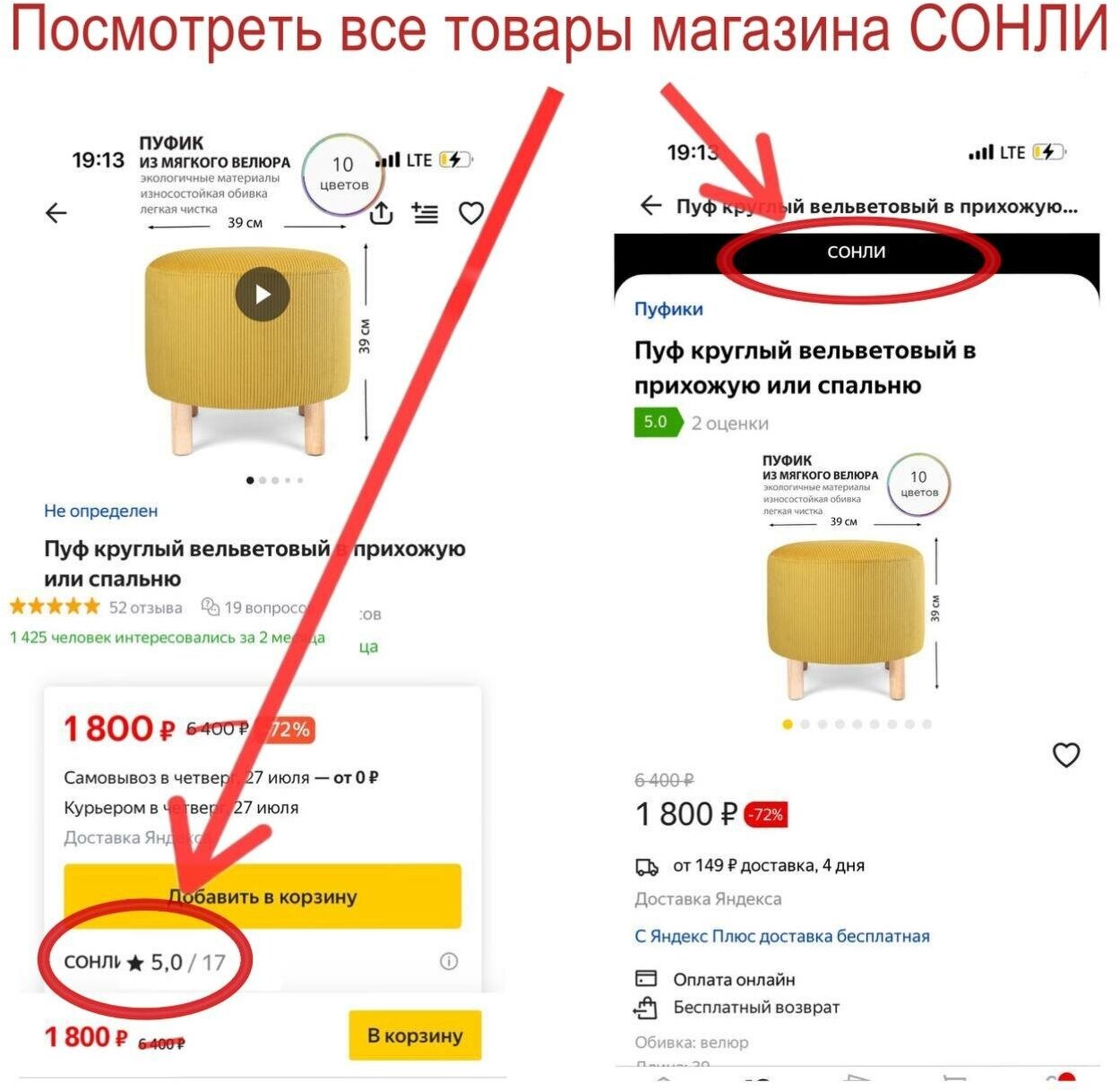This screenshot has height=1090, width=1120.
Task: Open the СОНЛИ store from the black banner
Action: pos(857,253)
